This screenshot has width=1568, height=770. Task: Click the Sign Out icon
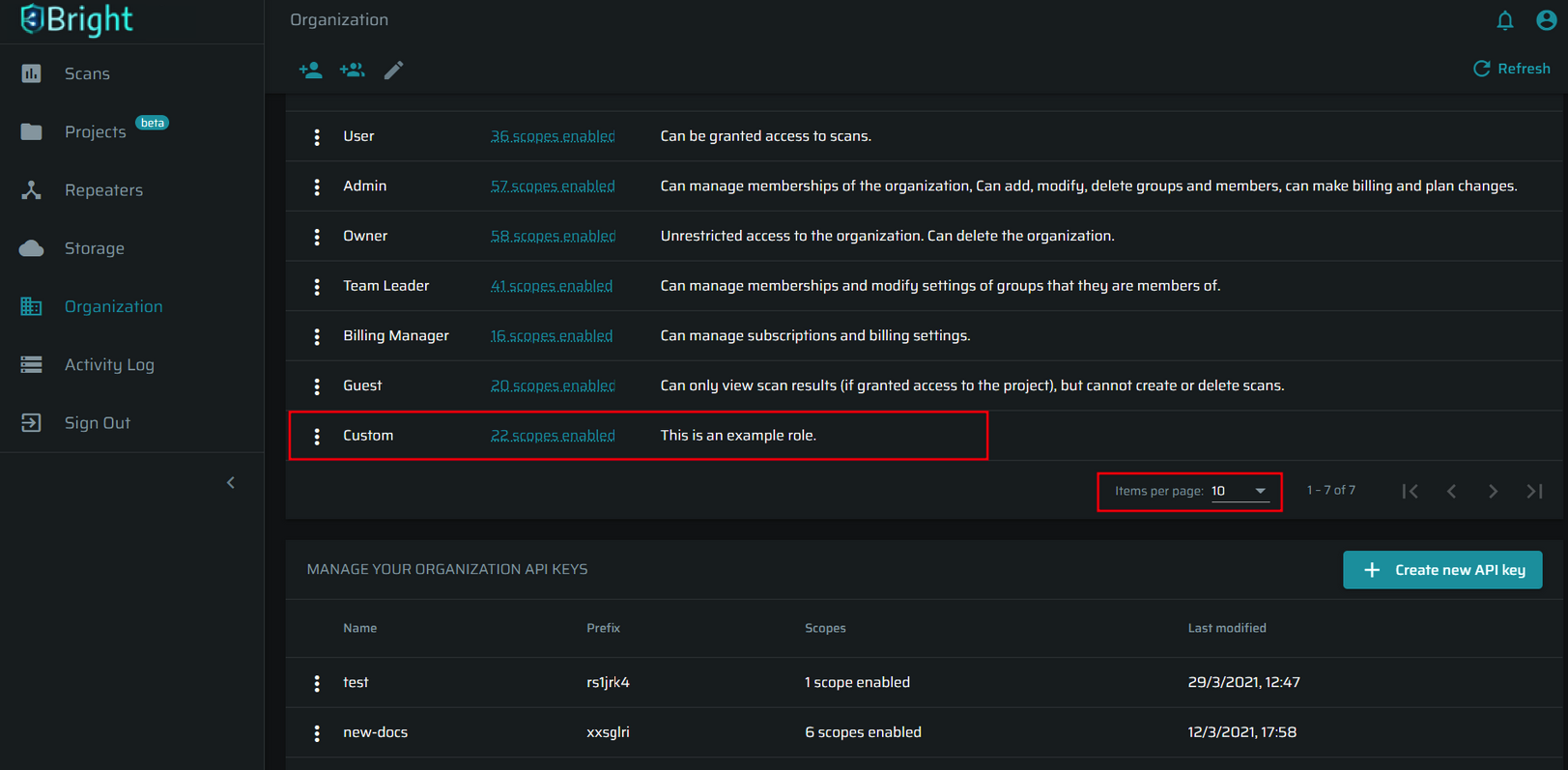pyautogui.click(x=32, y=422)
